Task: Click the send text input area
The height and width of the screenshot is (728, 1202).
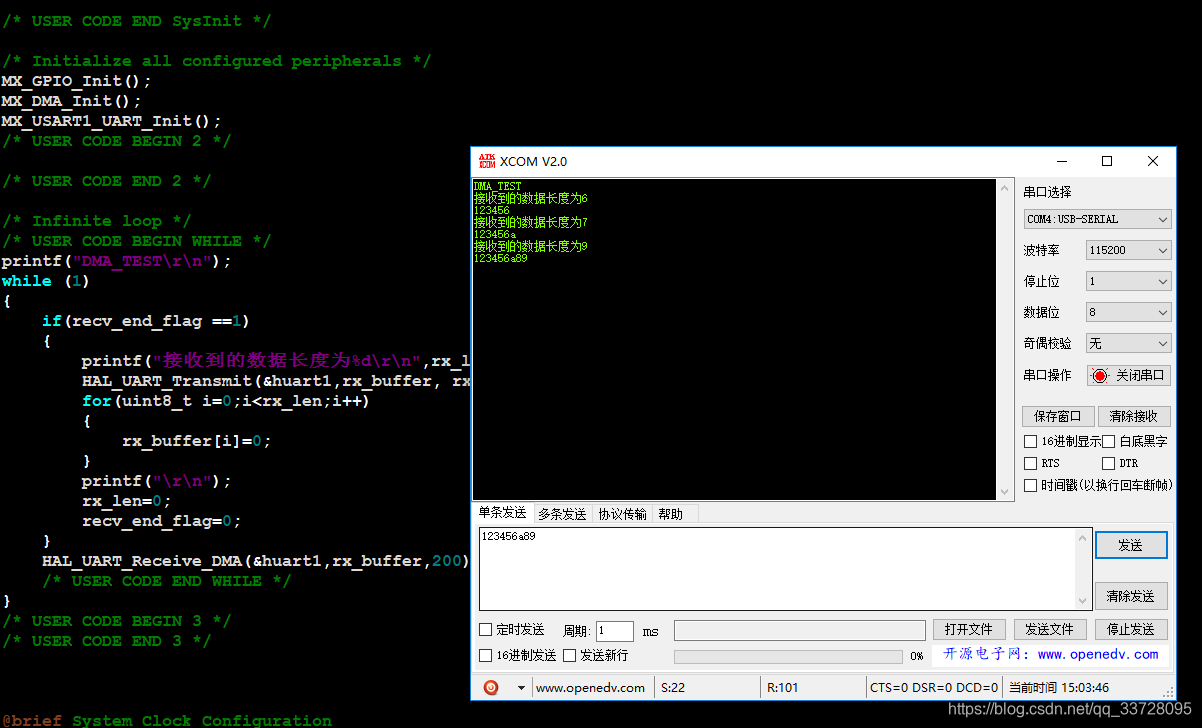Action: coord(777,568)
